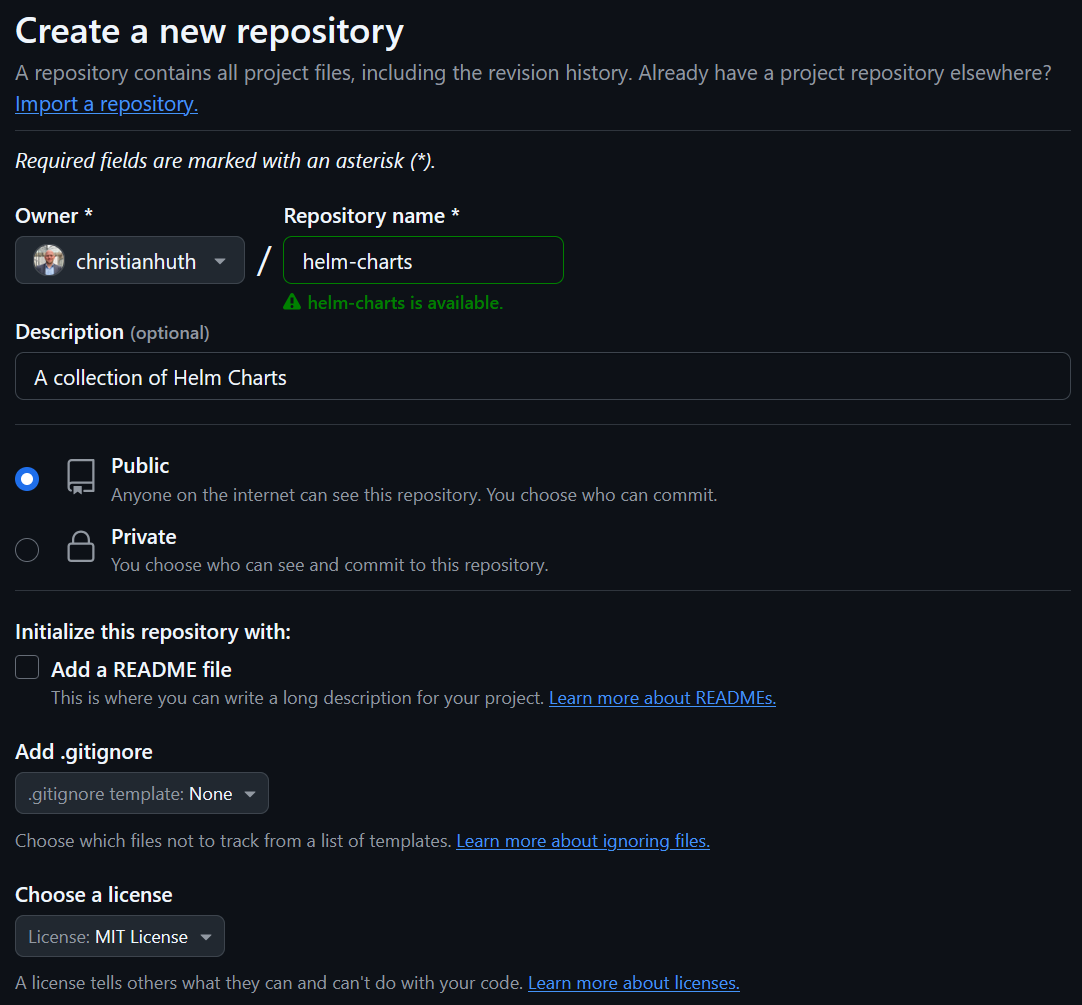This screenshot has height=1005, width=1082.
Task: Click the book icon next to Public
Action: (80, 478)
